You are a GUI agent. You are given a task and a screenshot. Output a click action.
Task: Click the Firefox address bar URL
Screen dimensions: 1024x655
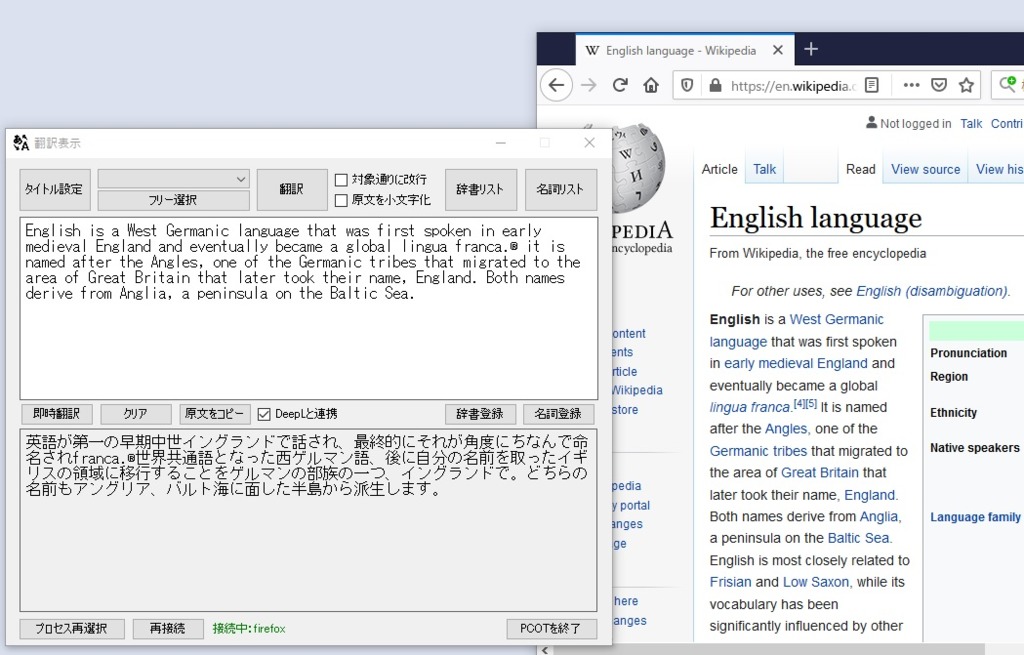[792, 86]
